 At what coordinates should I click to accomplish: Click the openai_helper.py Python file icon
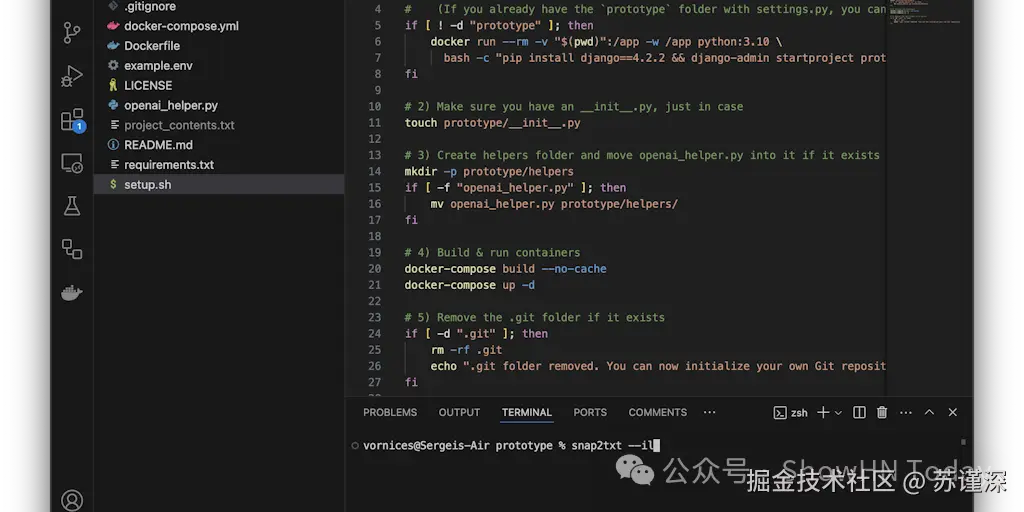coord(114,105)
